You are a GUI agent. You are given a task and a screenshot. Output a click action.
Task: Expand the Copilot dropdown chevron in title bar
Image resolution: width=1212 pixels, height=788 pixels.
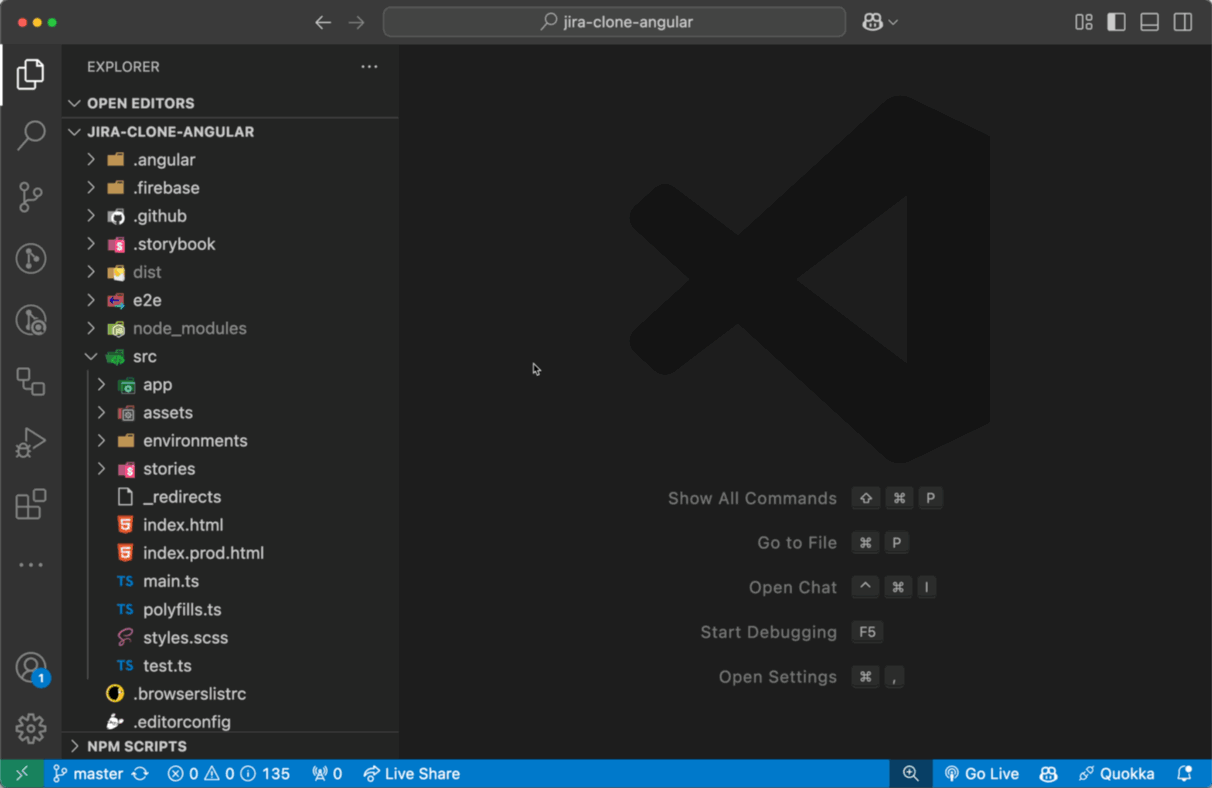coord(893,22)
